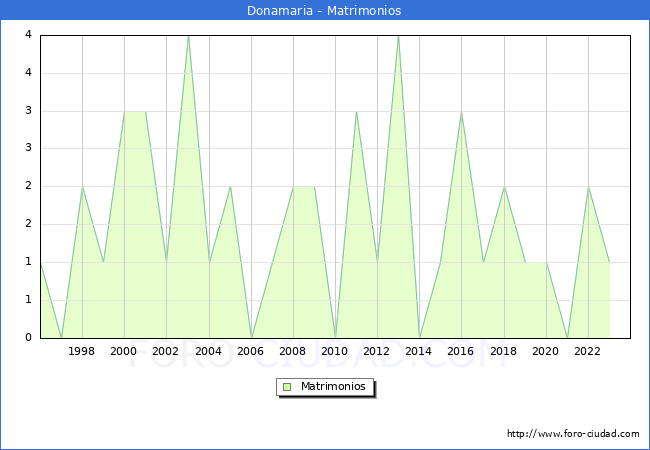Screen dimensions: 650x450
Task: Click the 'Matrimonios' legend label
Action: [333, 386]
